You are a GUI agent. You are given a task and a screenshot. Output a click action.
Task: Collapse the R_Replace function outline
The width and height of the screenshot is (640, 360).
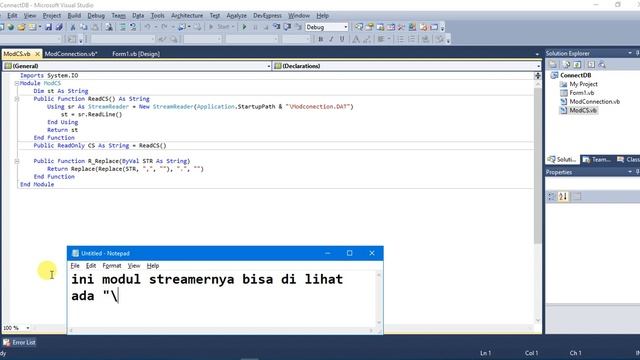pos(17,161)
